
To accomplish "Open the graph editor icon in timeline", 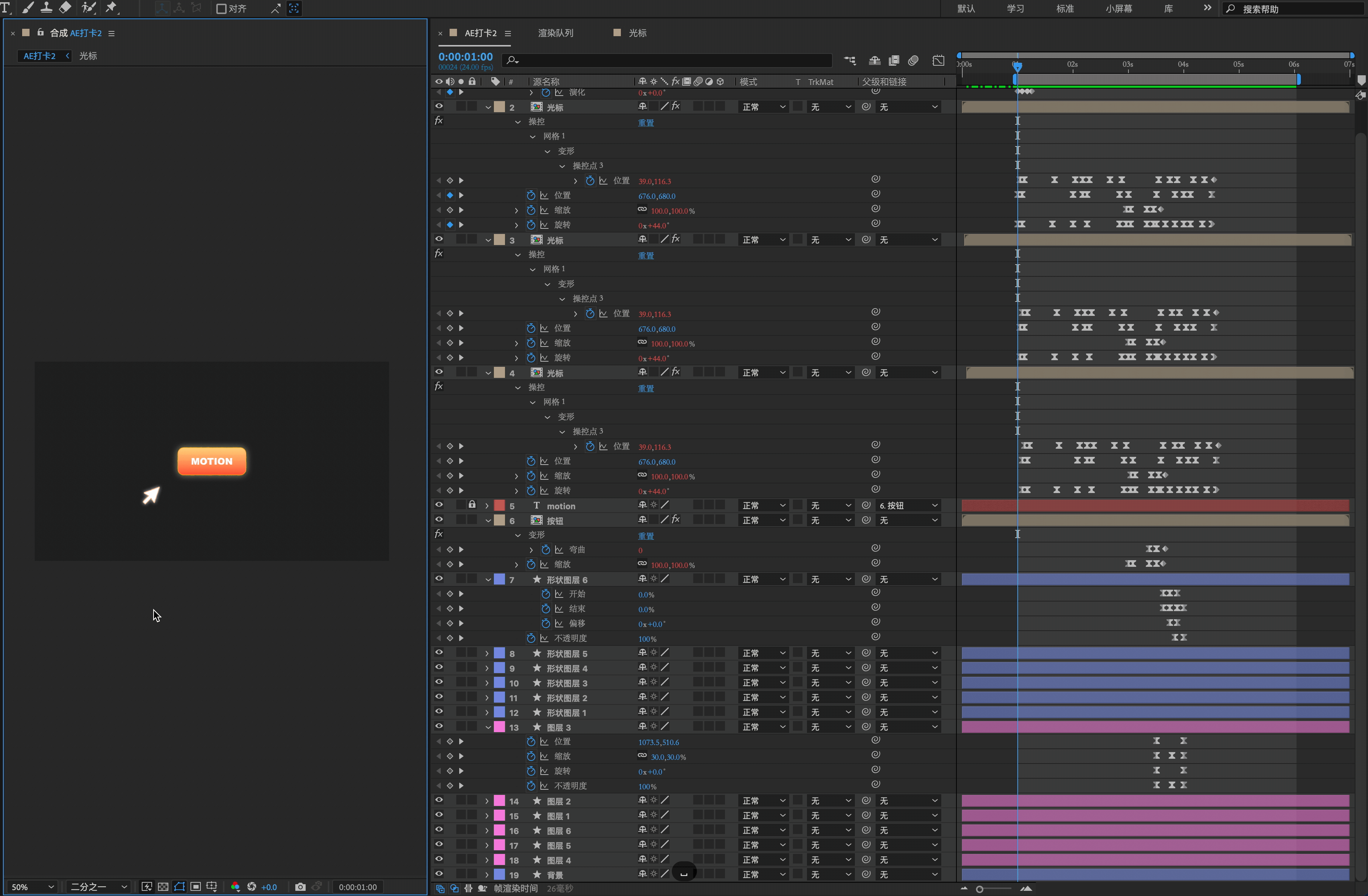I will [x=938, y=61].
